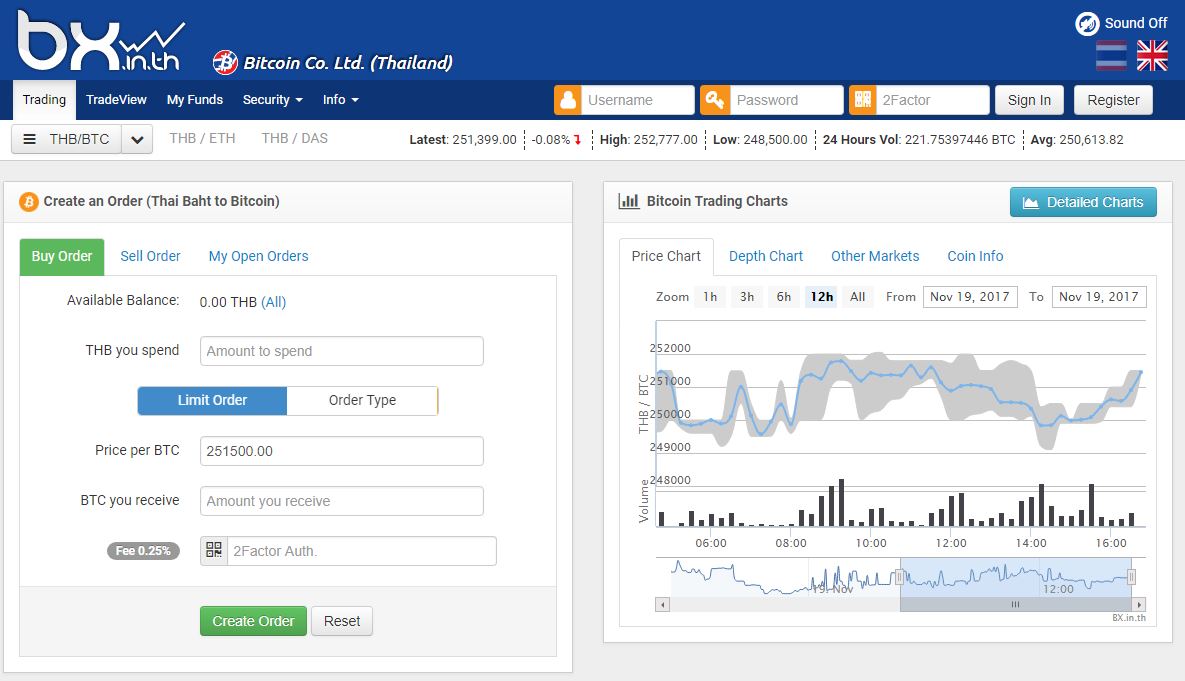Open the Info dropdown menu
Image resolution: width=1185 pixels, height=681 pixels.
(340, 100)
